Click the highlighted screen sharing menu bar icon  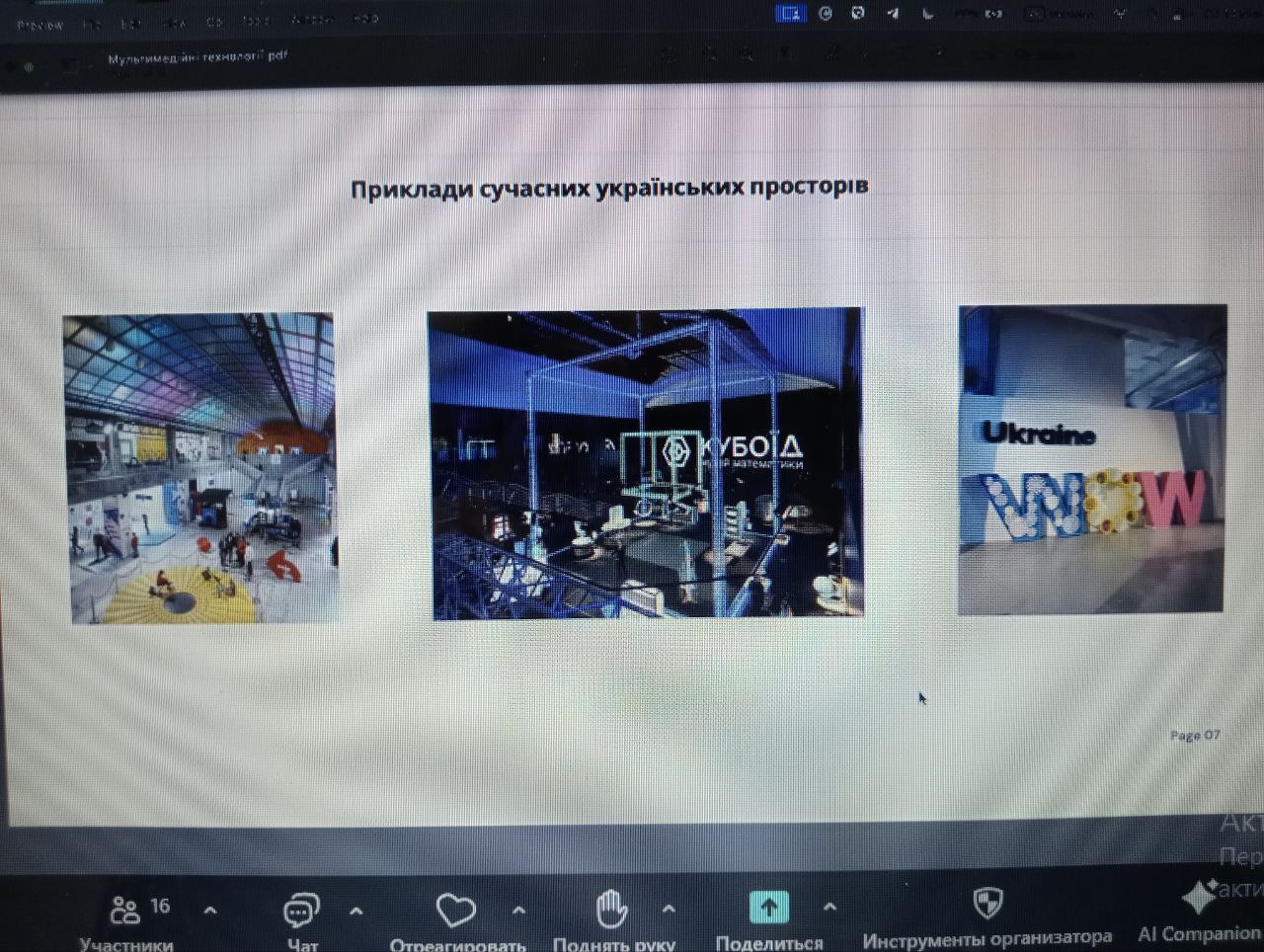(791, 14)
